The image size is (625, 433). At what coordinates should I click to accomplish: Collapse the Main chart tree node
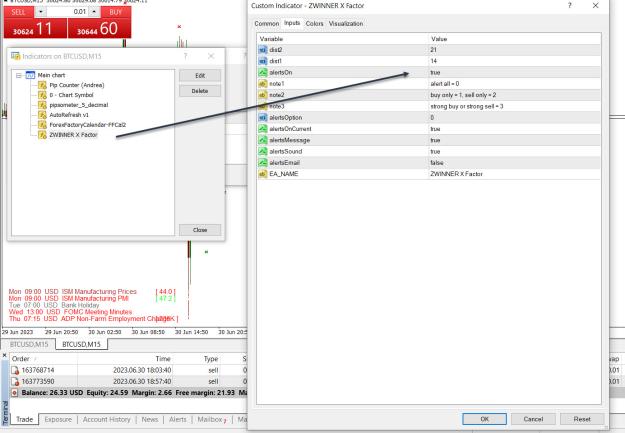[19, 75]
